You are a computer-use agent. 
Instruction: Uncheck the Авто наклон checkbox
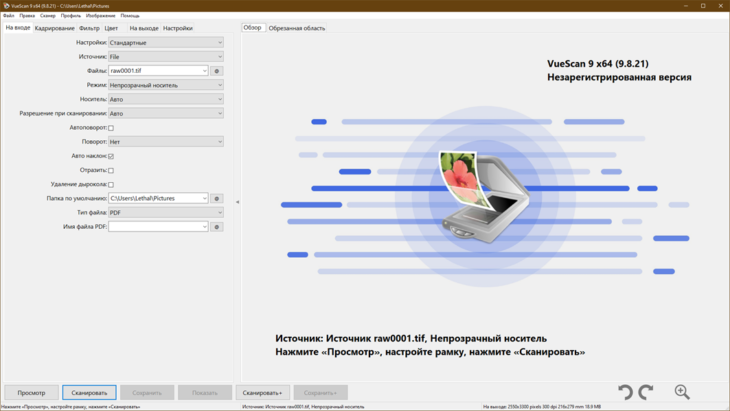[111, 156]
